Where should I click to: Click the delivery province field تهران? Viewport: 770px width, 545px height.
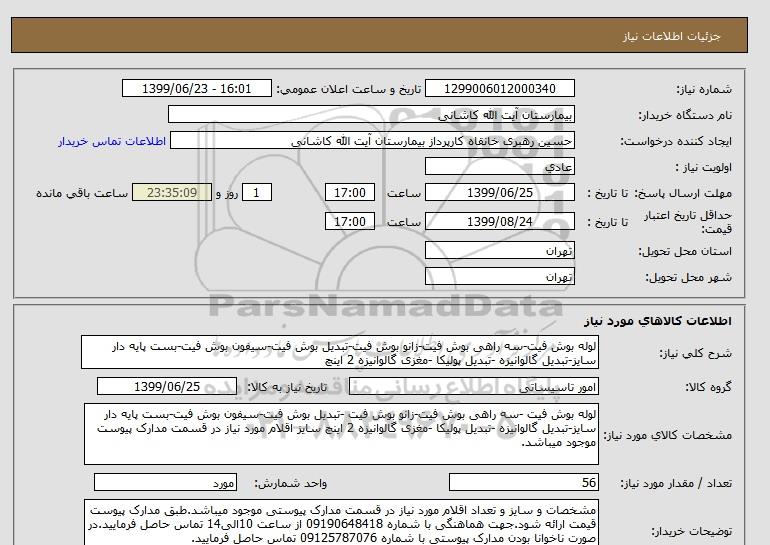point(499,250)
